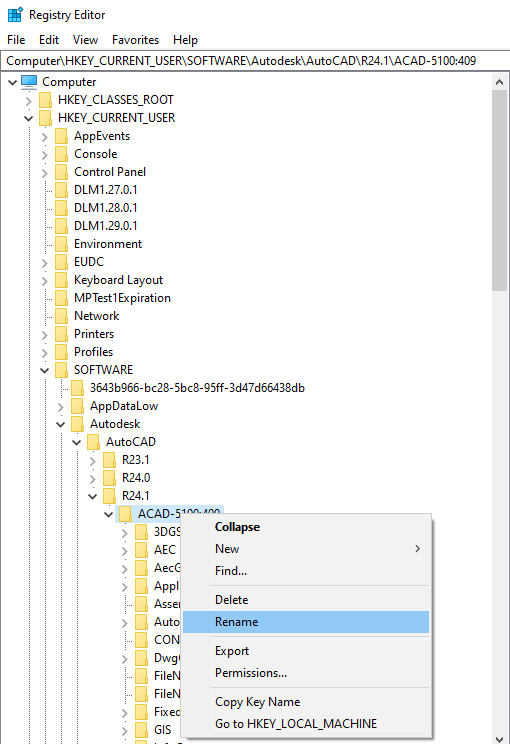510x744 pixels.
Task: Open the New submenu in context menu
Action: (306, 549)
